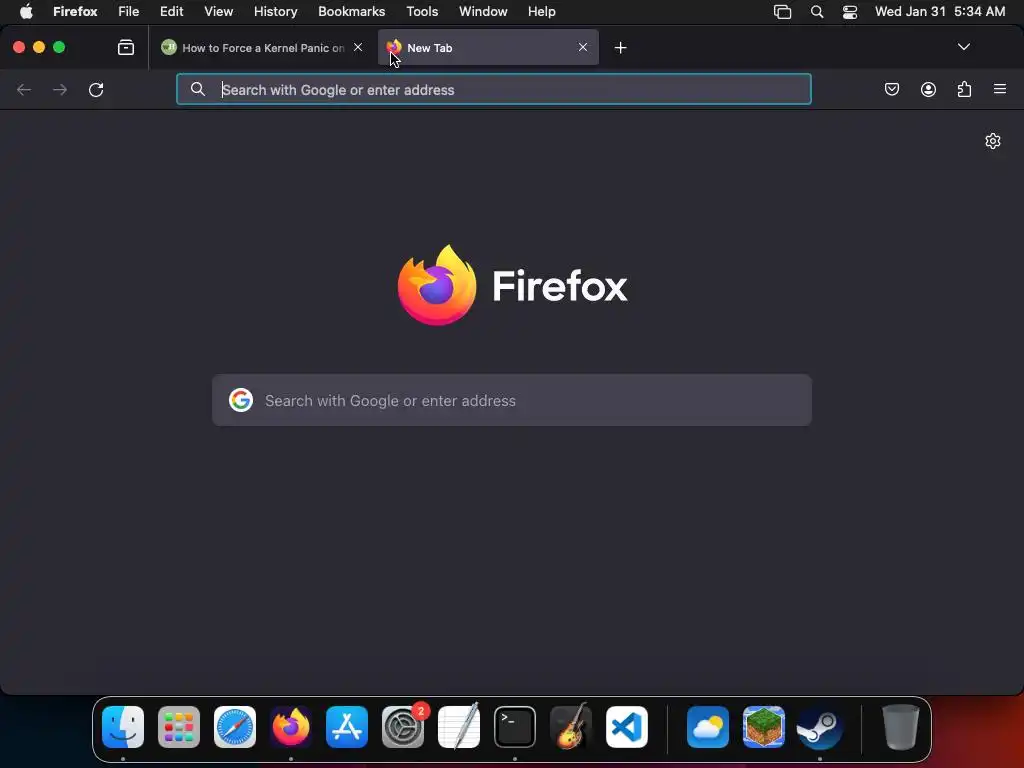The height and width of the screenshot is (768, 1024).
Task: Open the View menu
Action: pos(219,12)
